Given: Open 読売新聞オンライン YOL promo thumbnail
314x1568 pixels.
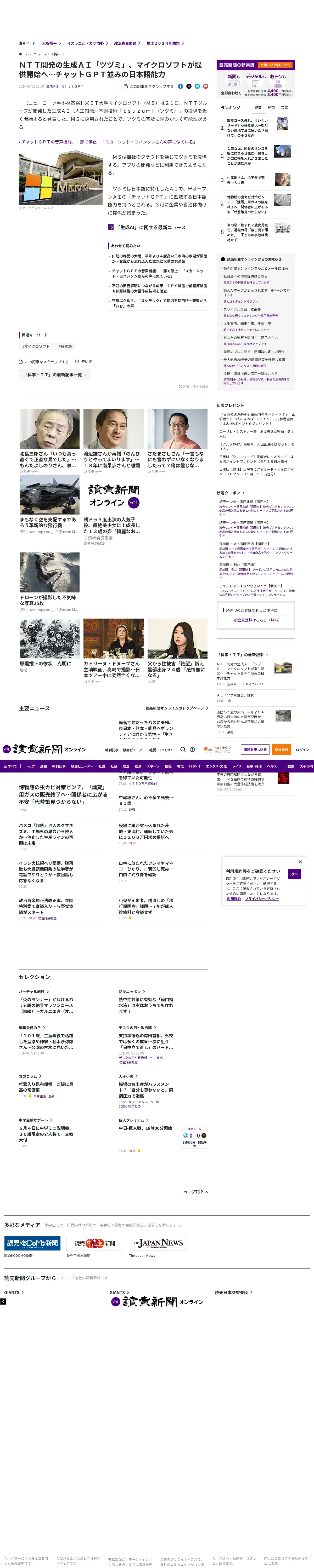Looking at the screenshot, I should 113,495.
